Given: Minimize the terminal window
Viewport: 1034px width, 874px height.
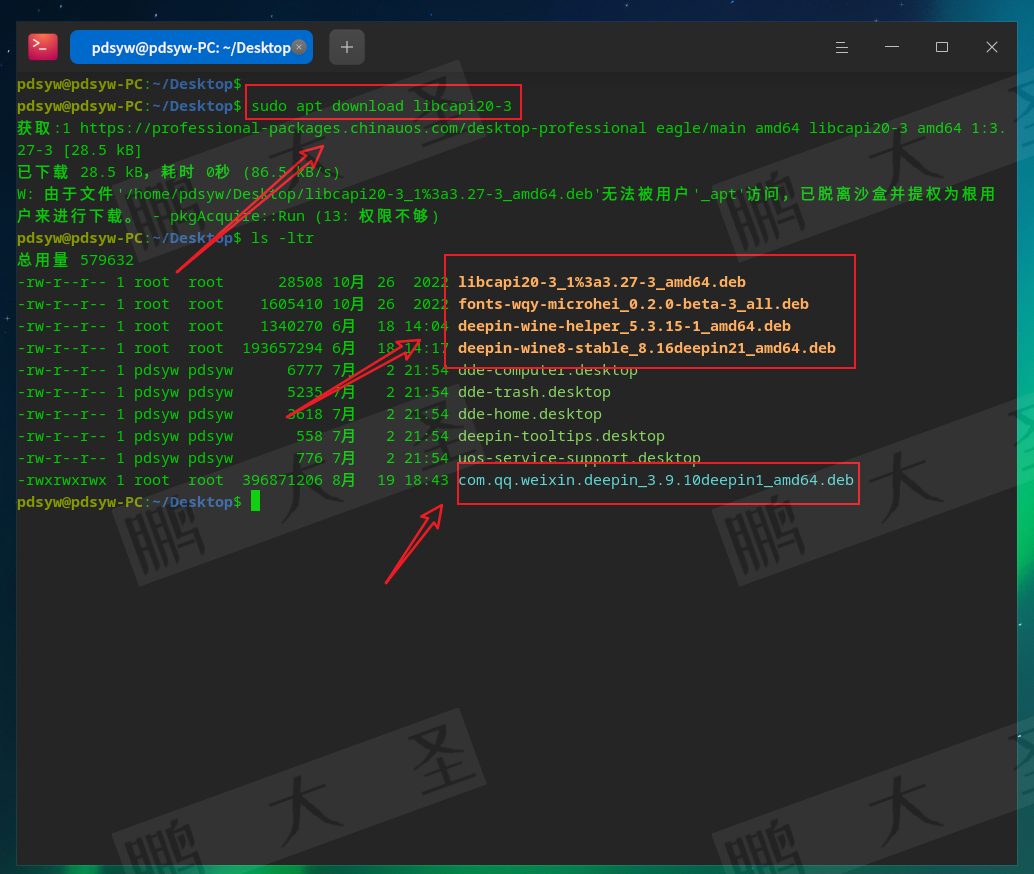Looking at the screenshot, I should (x=892, y=47).
